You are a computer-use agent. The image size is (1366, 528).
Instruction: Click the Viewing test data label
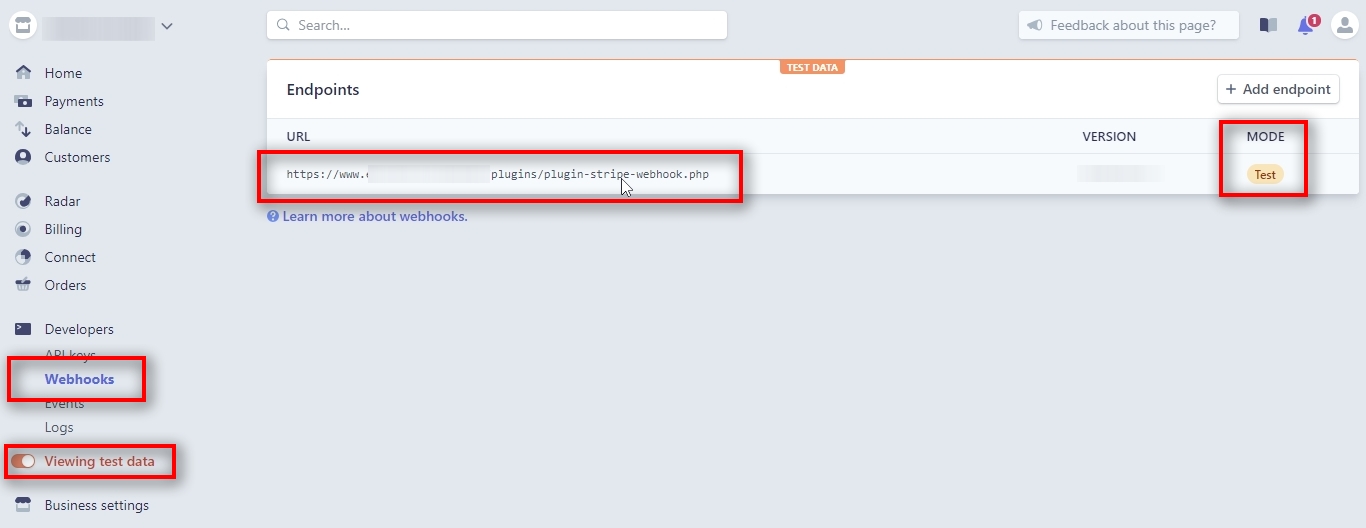(99, 461)
